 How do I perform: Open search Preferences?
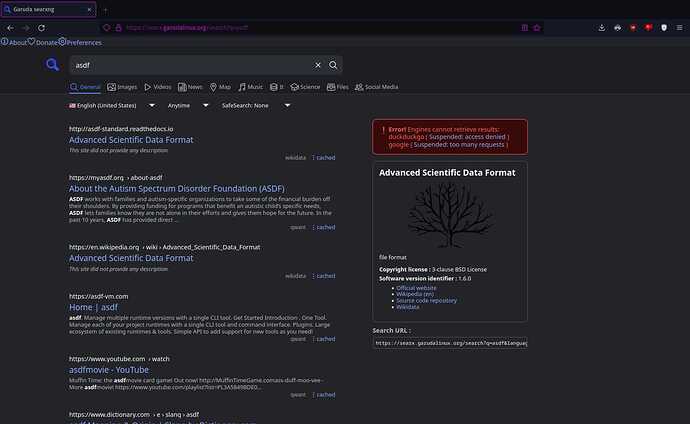pyautogui.click(x=80, y=42)
